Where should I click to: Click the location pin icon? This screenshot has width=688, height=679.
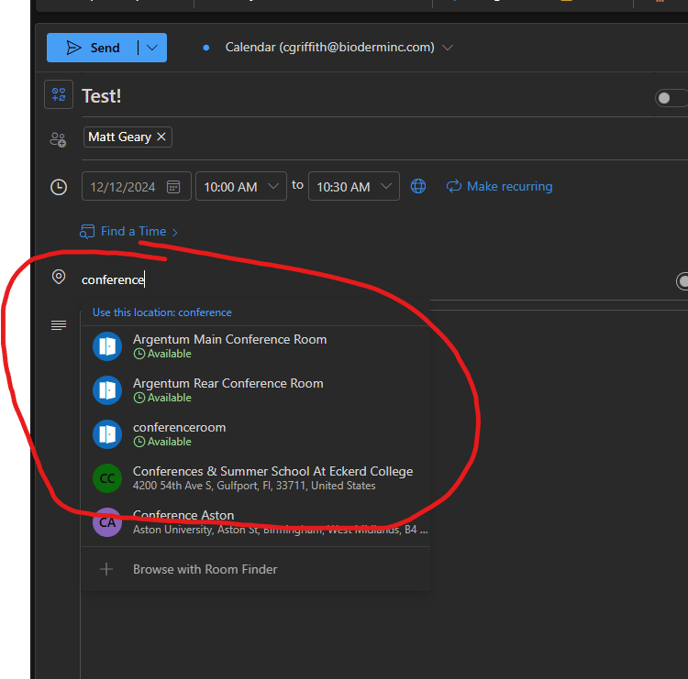point(58,277)
